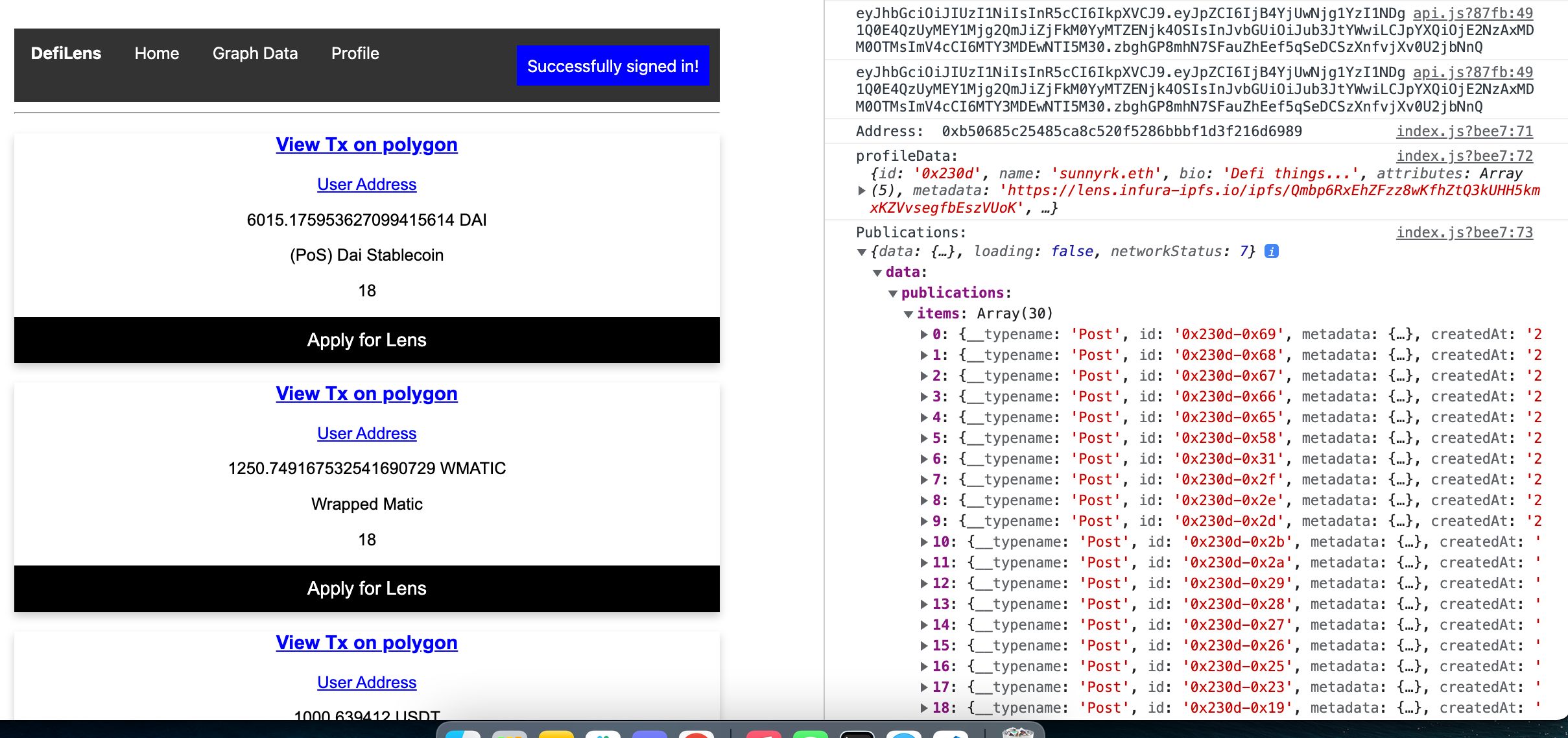
Task: Open the Graph Data nav item
Action: tap(255, 53)
